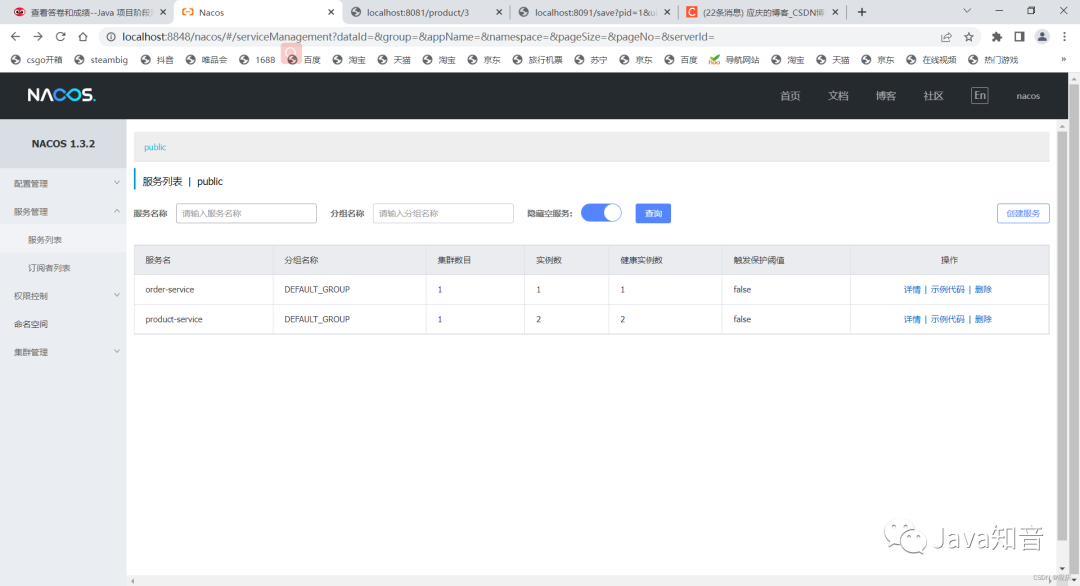Click 删除 for order-service
Viewport: 1080px width, 586px height.
pyautogui.click(x=983, y=289)
